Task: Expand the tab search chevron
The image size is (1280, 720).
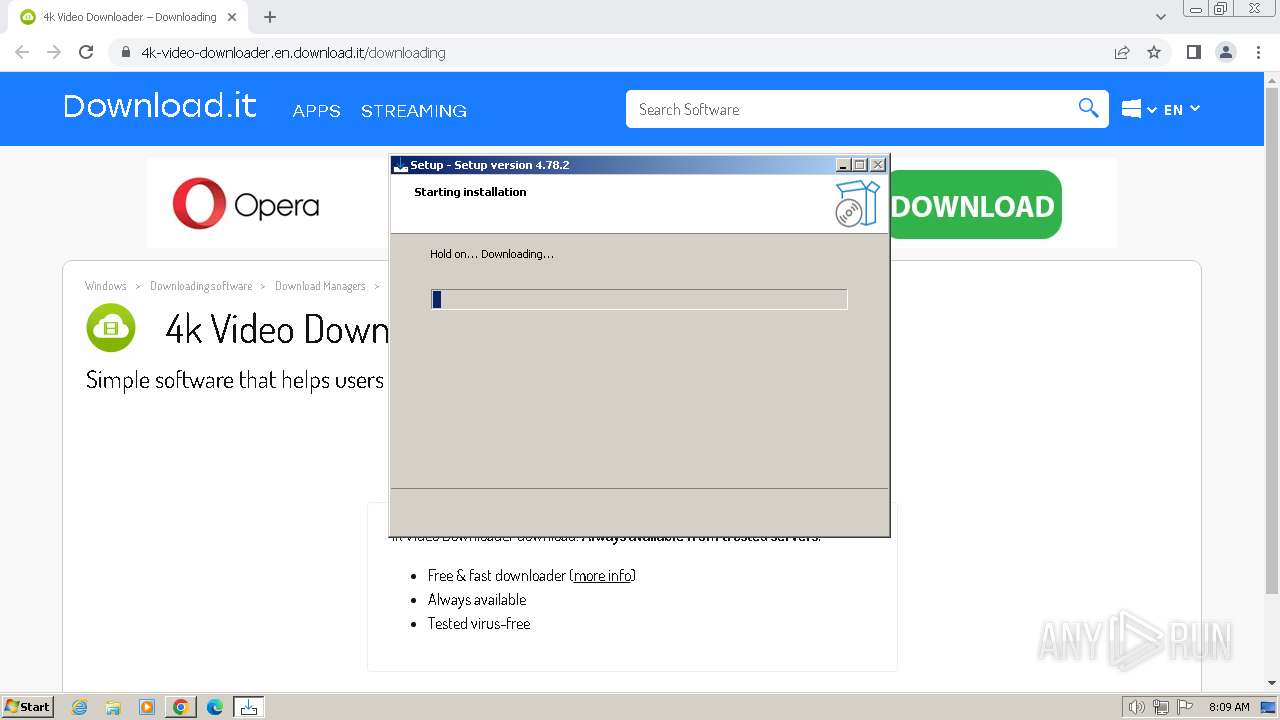Action: pos(1161,17)
